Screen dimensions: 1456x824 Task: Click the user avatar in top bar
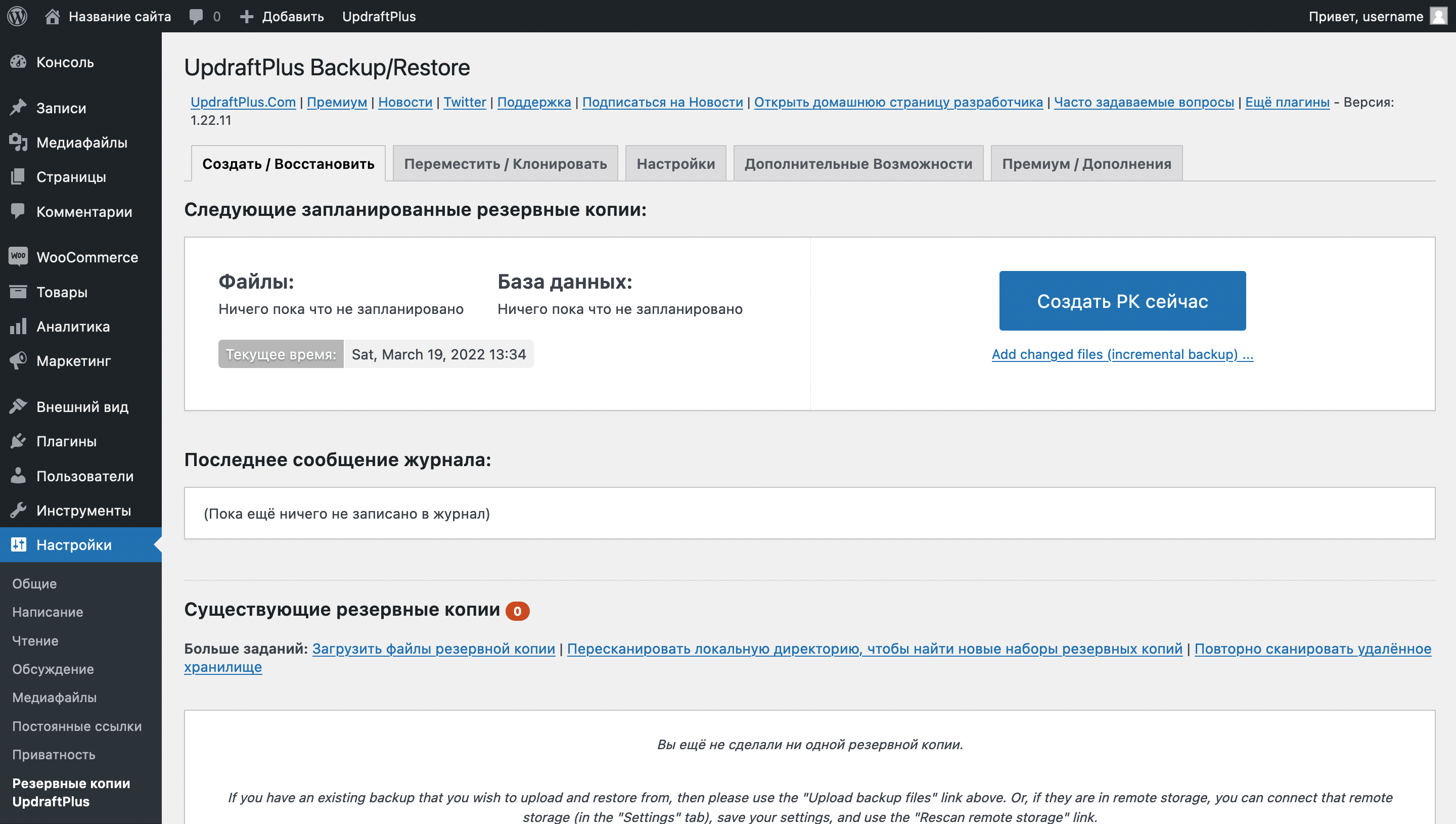click(x=1438, y=16)
